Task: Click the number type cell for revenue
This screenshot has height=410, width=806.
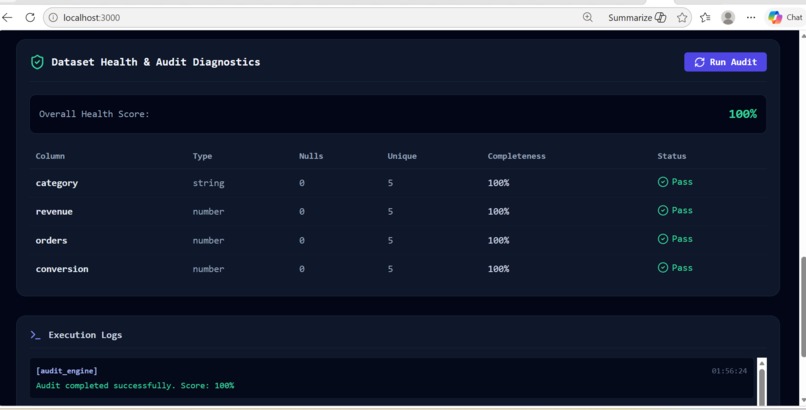Action: pos(208,212)
